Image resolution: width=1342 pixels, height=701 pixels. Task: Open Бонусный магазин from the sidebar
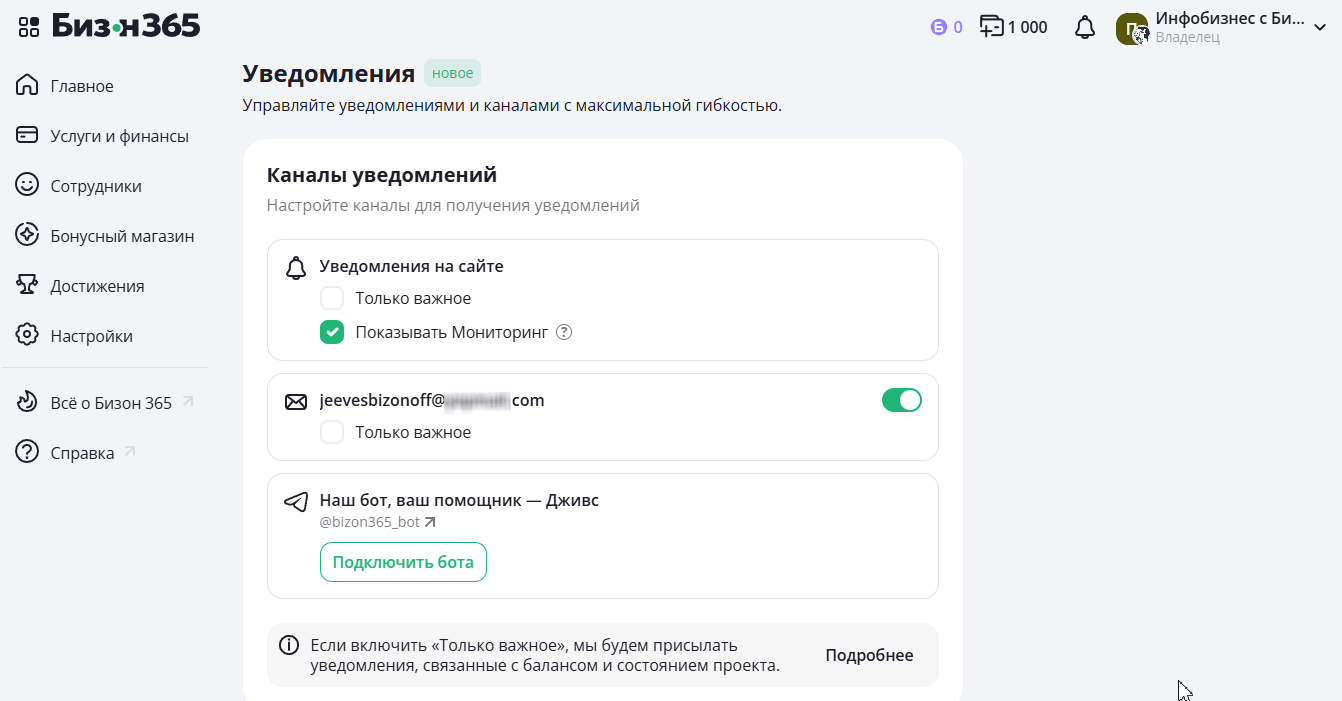[122, 236]
